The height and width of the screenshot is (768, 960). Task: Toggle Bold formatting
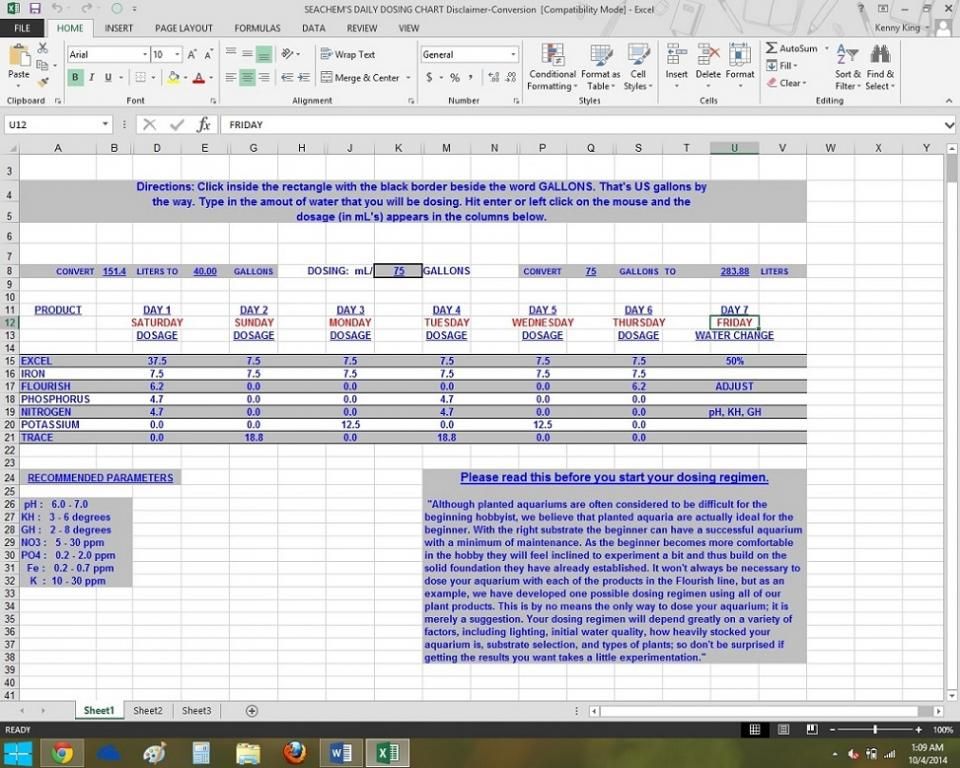(75, 78)
